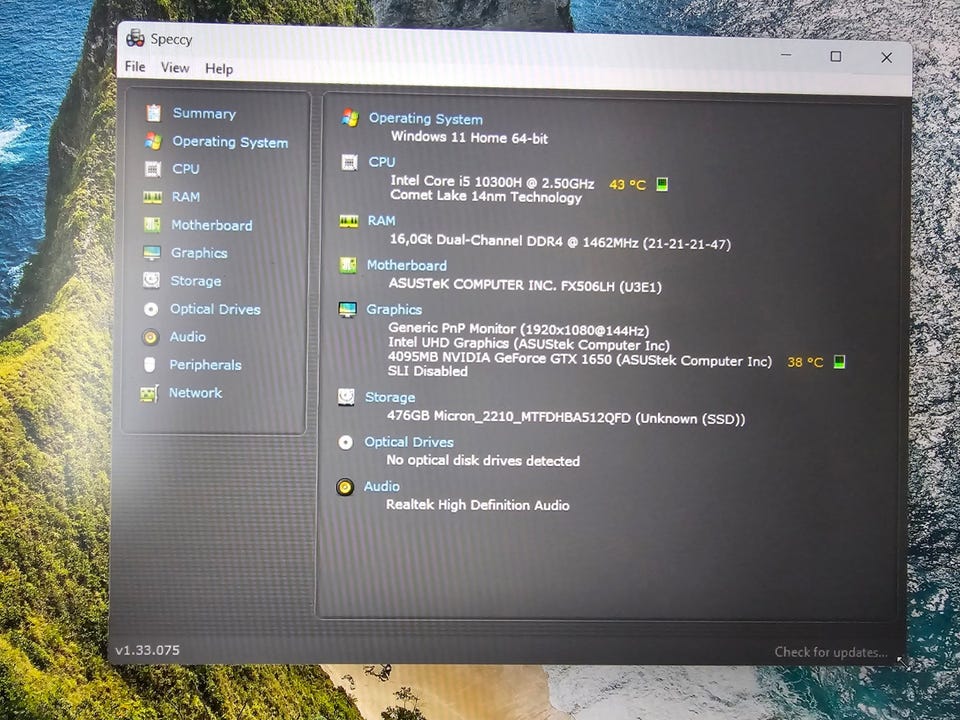Click Optical Drives heading in summary panel
960x720 pixels.
click(409, 442)
